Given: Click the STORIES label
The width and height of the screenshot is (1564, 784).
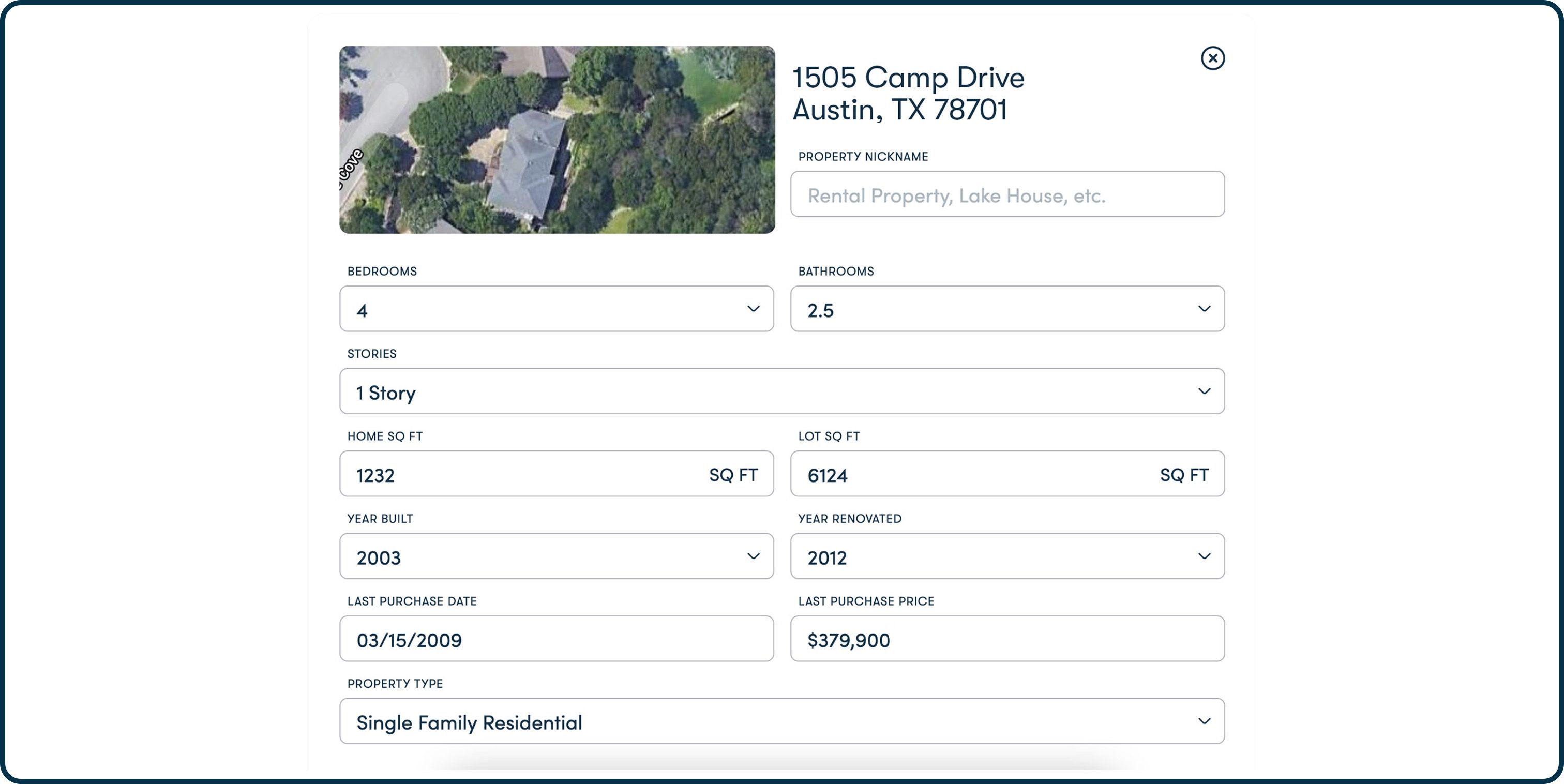Looking at the screenshot, I should (x=371, y=354).
